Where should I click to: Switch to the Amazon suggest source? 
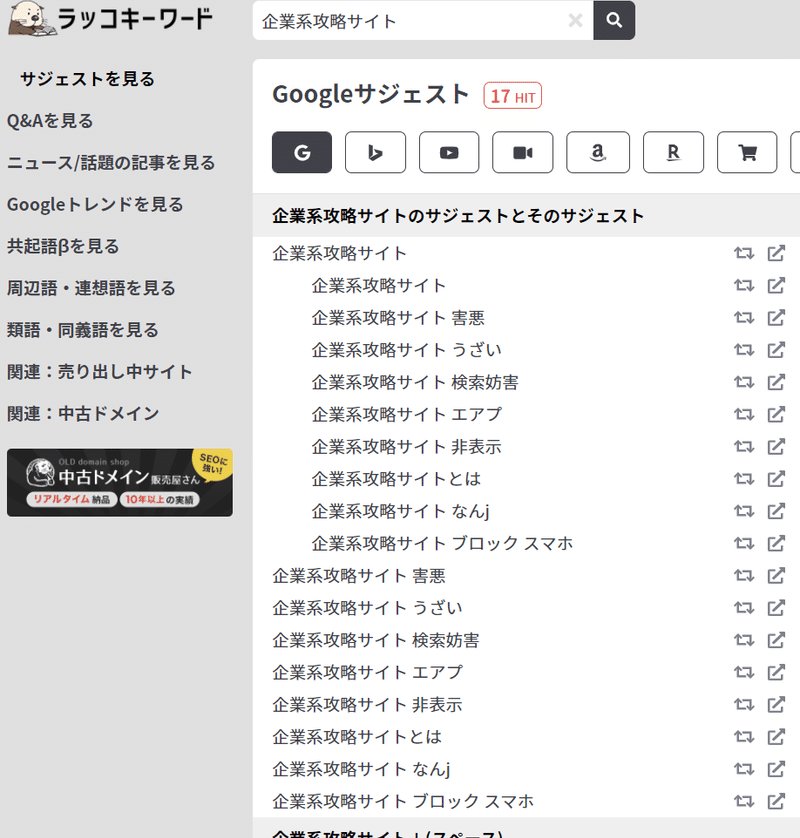(x=598, y=152)
